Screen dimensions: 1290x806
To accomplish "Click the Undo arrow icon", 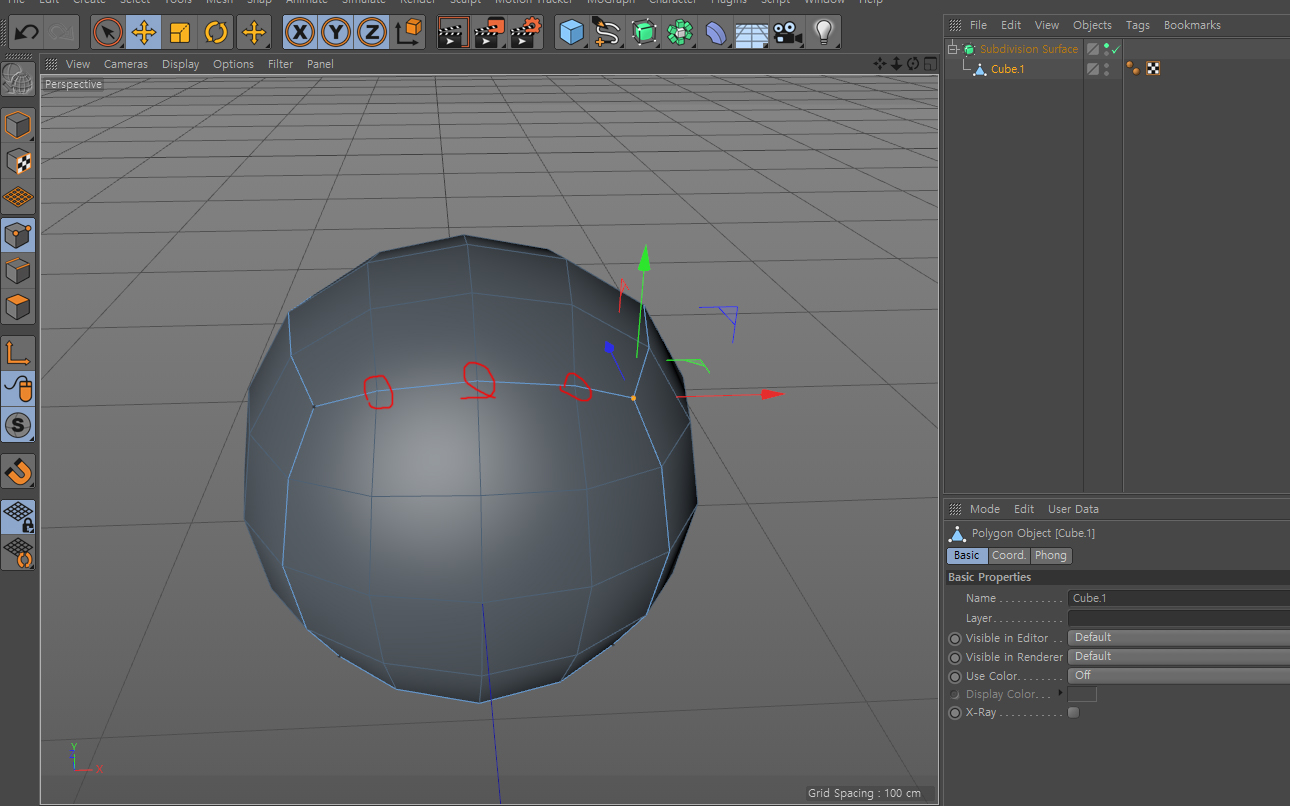I will 26,32.
